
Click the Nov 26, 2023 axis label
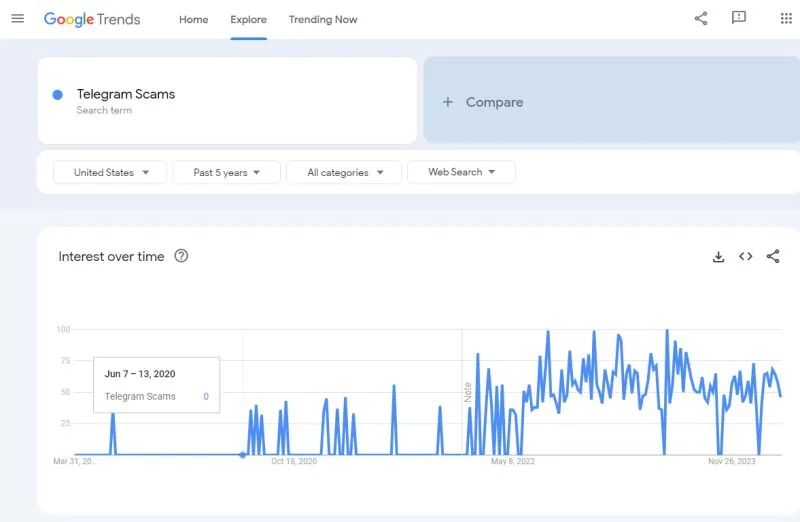coord(732,461)
